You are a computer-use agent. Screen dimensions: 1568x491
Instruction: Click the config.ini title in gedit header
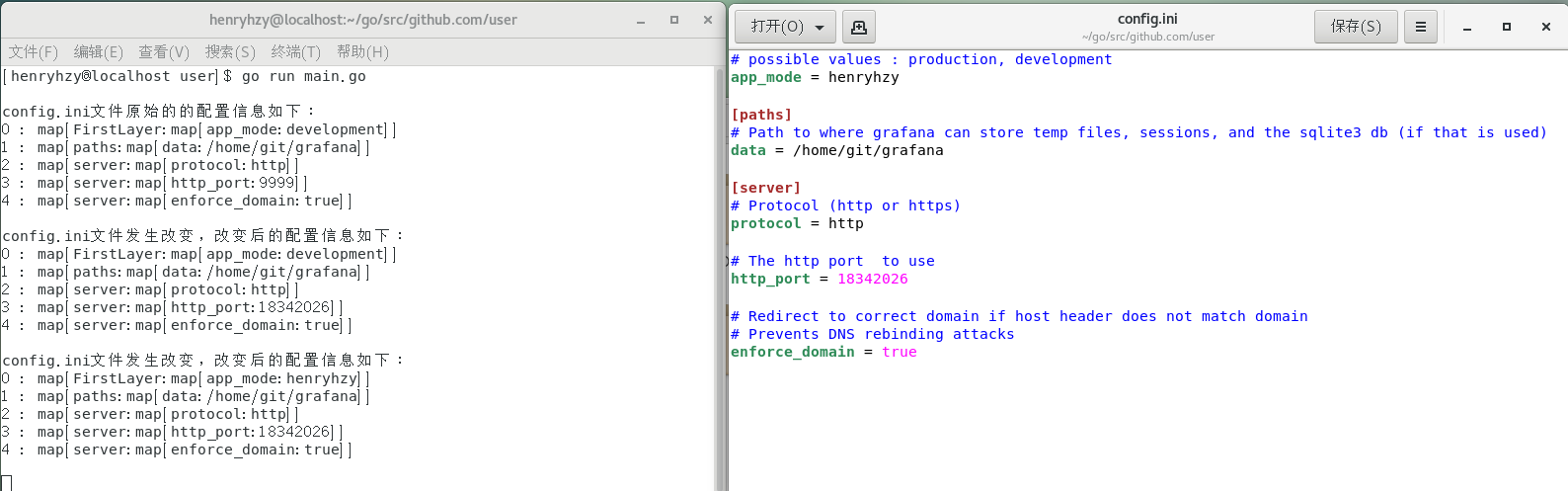(x=1147, y=19)
